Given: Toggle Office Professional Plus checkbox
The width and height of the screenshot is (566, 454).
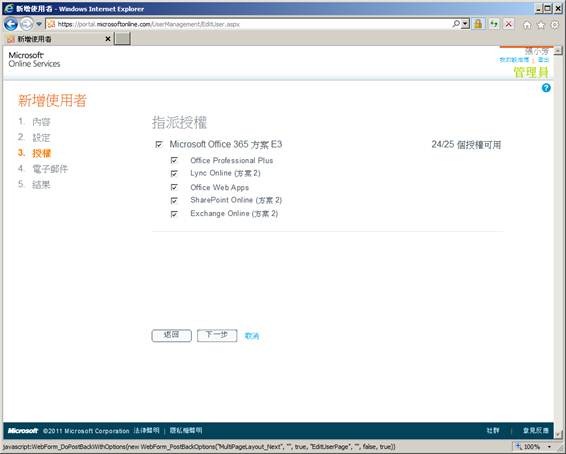Looking at the screenshot, I should pyautogui.click(x=174, y=160).
